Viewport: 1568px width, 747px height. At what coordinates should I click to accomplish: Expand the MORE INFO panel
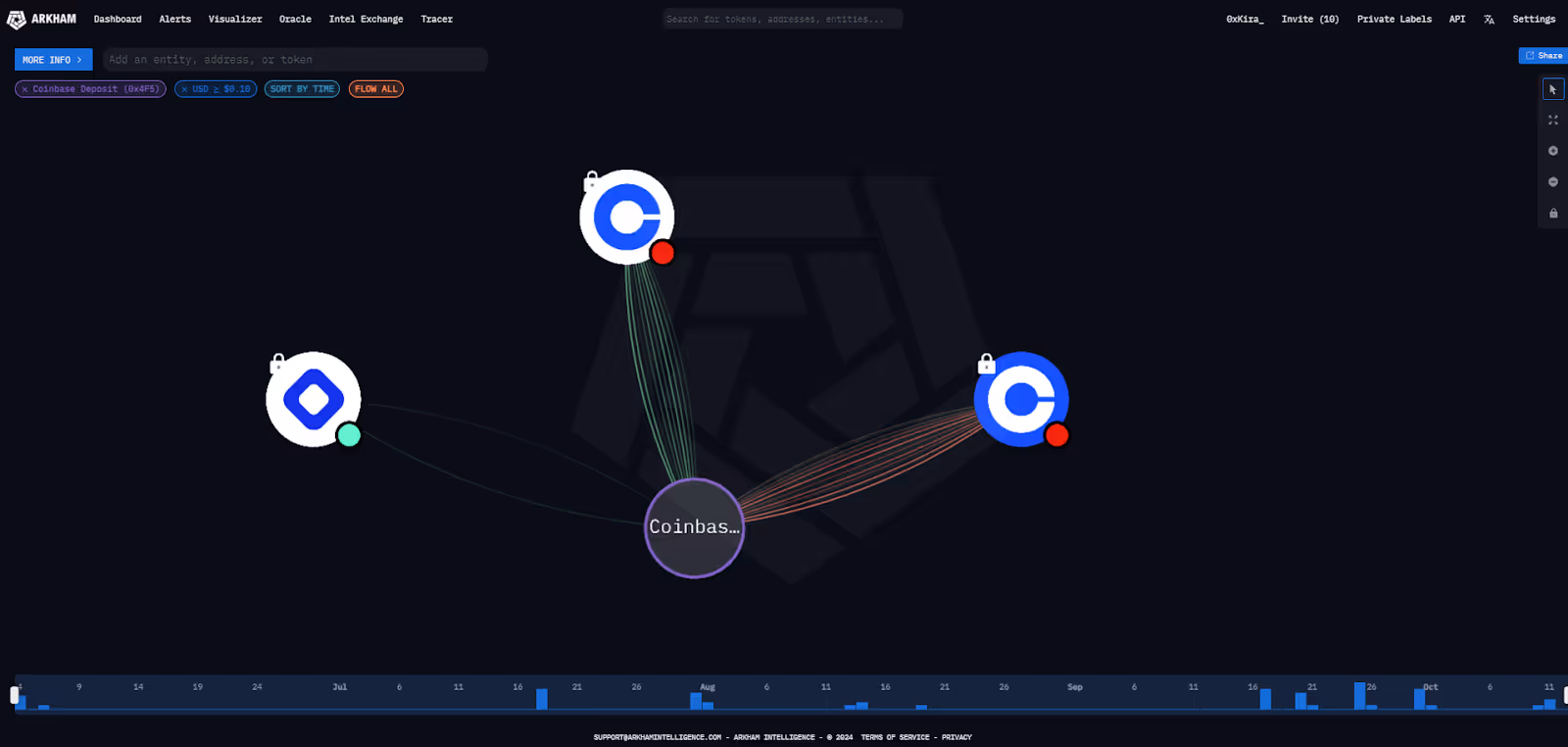(x=54, y=60)
